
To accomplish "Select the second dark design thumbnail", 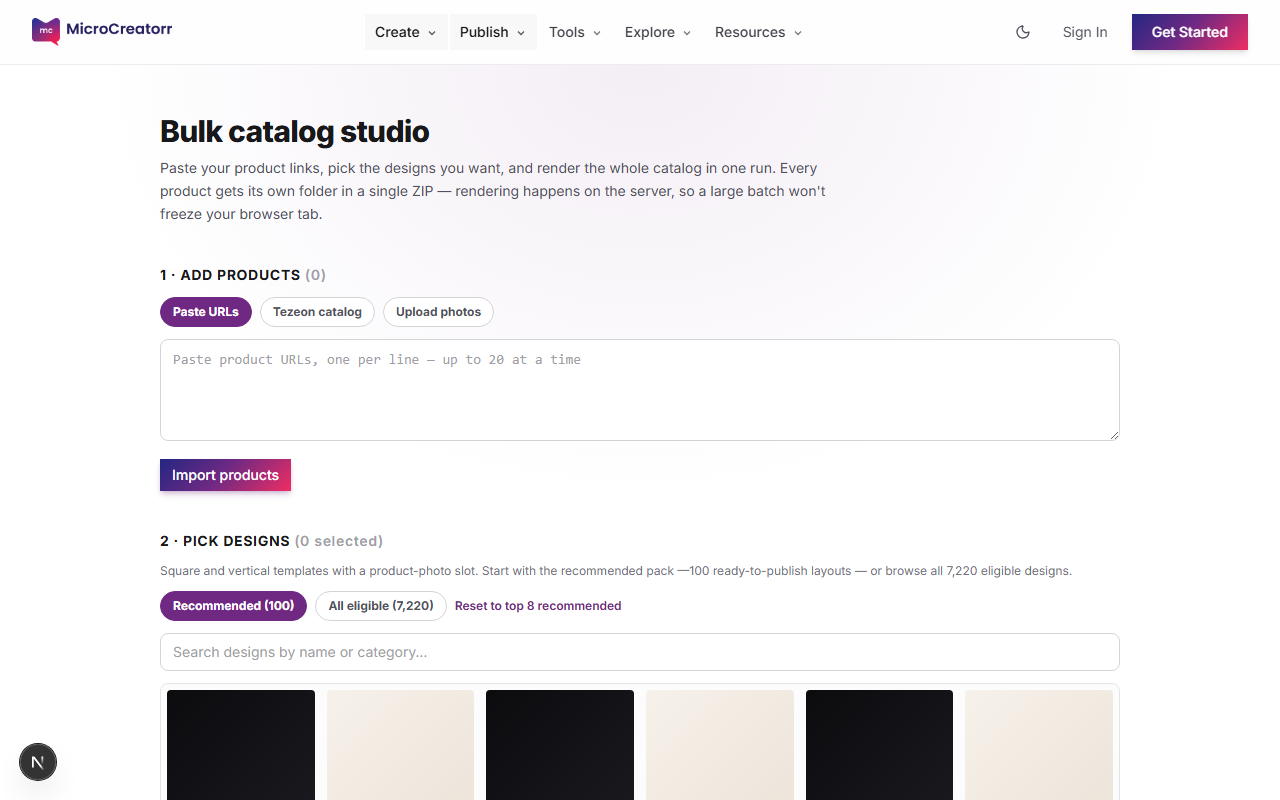I will click(x=560, y=745).
